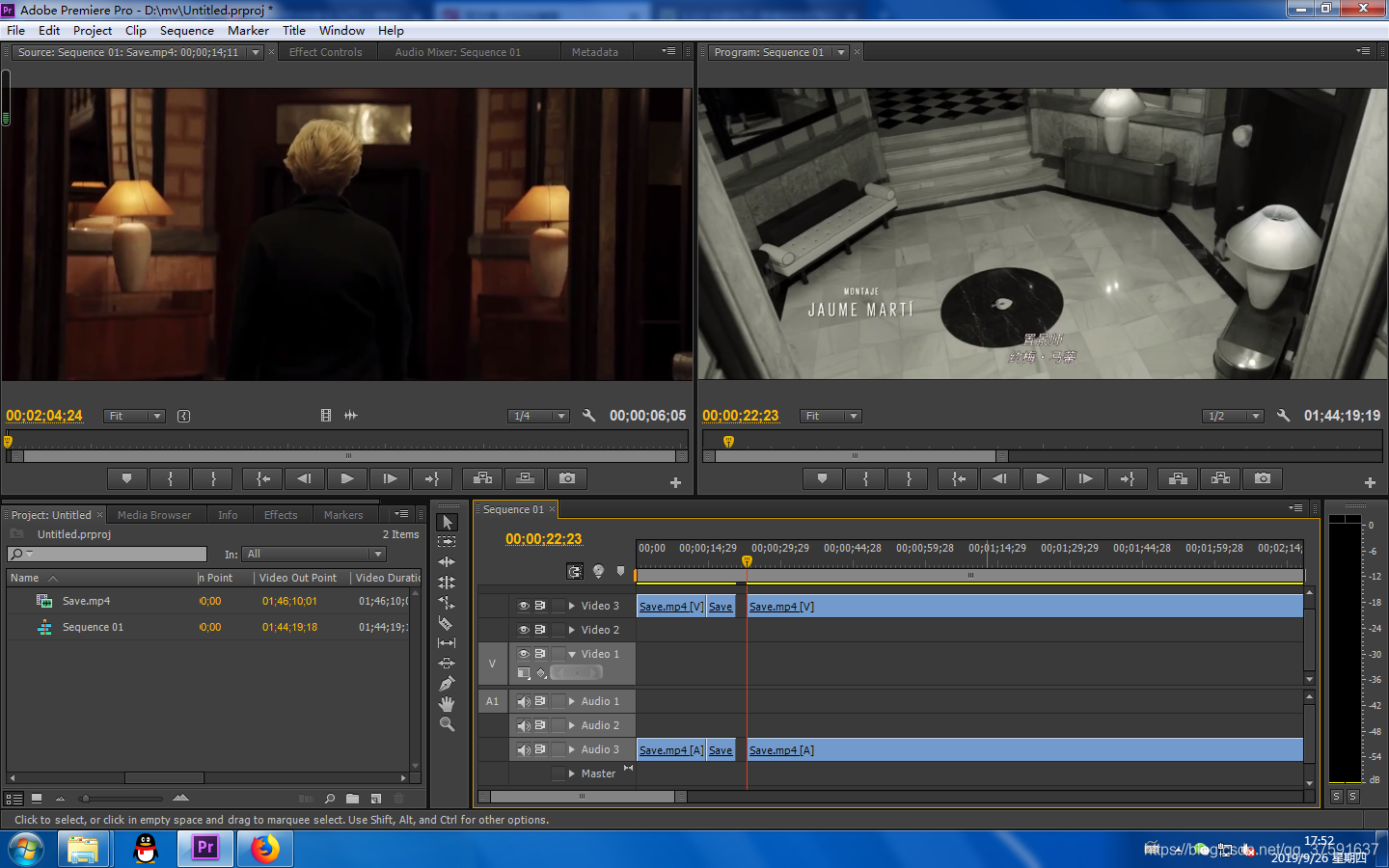Screen dimensions: 1389x868
Task: Switch to Effect Controls tab
Action: (x=325, y=52)
